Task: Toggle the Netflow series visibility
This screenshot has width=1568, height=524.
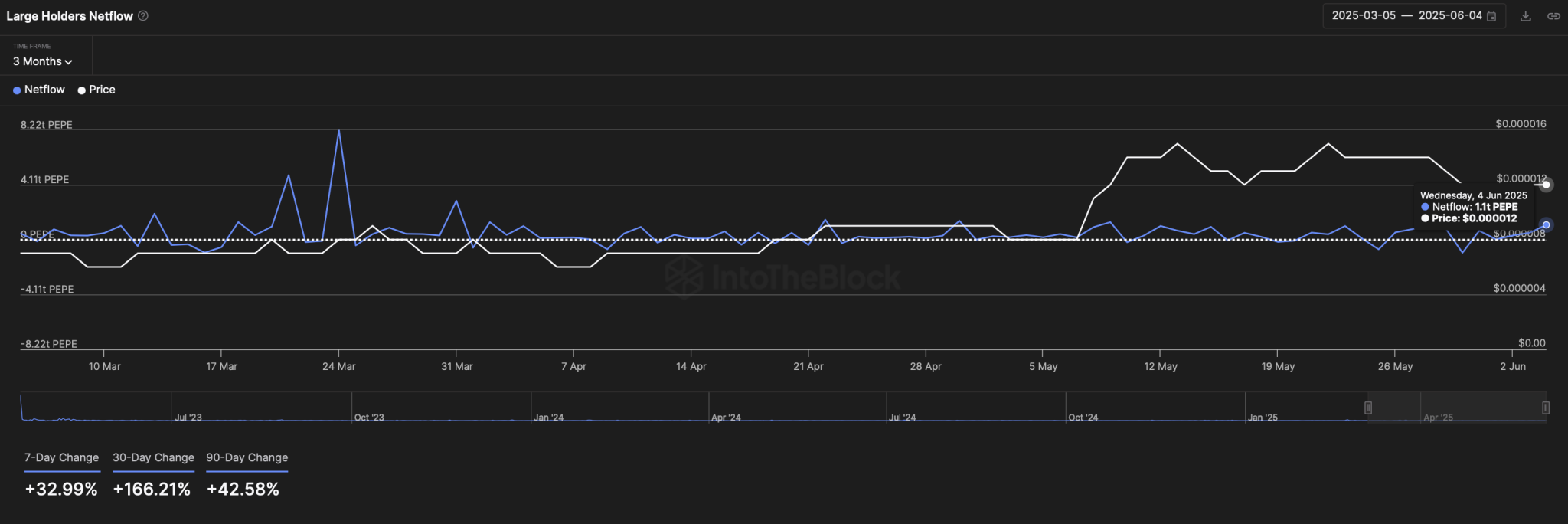Action: point(44,90)
